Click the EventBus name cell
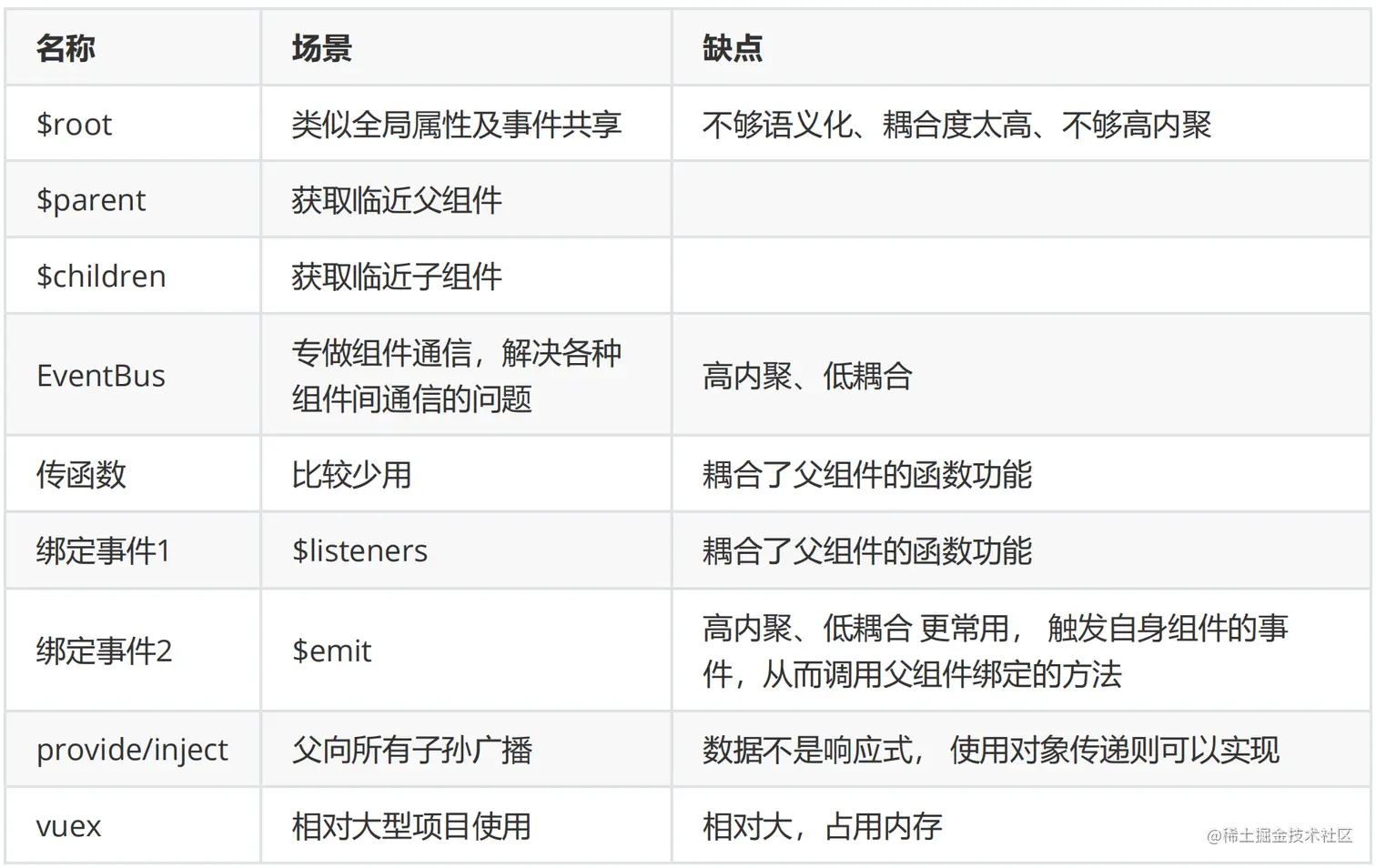Screen dimensions: 1376x868 point(101,376)
